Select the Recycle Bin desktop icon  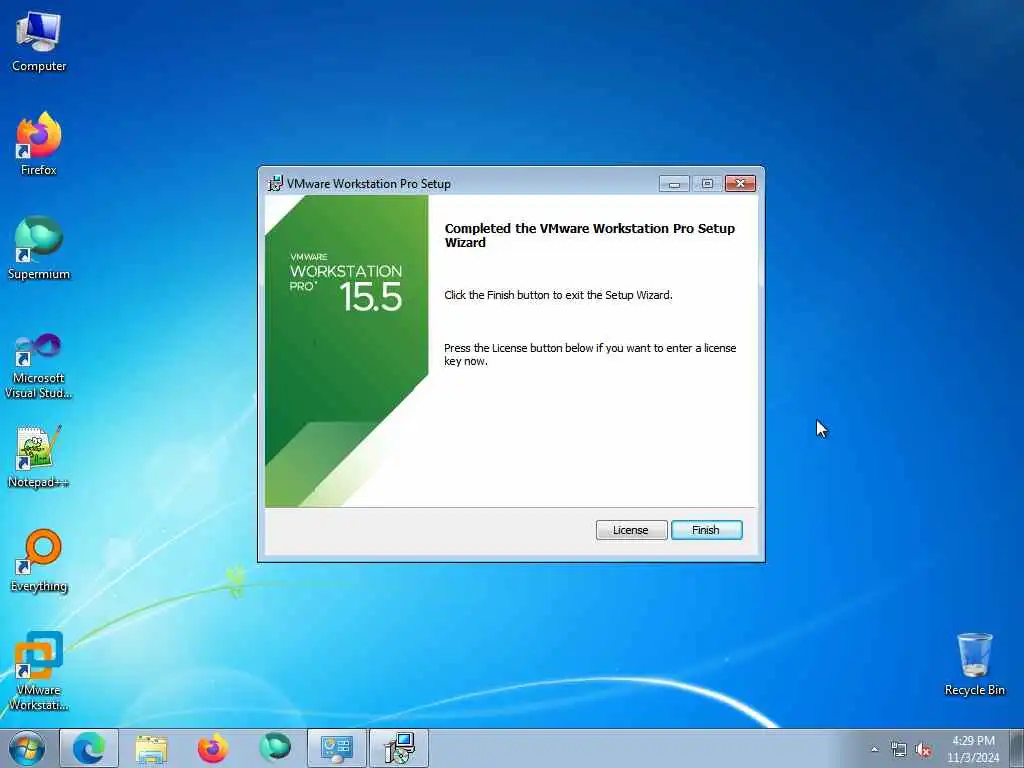click(x=974, y=664)
